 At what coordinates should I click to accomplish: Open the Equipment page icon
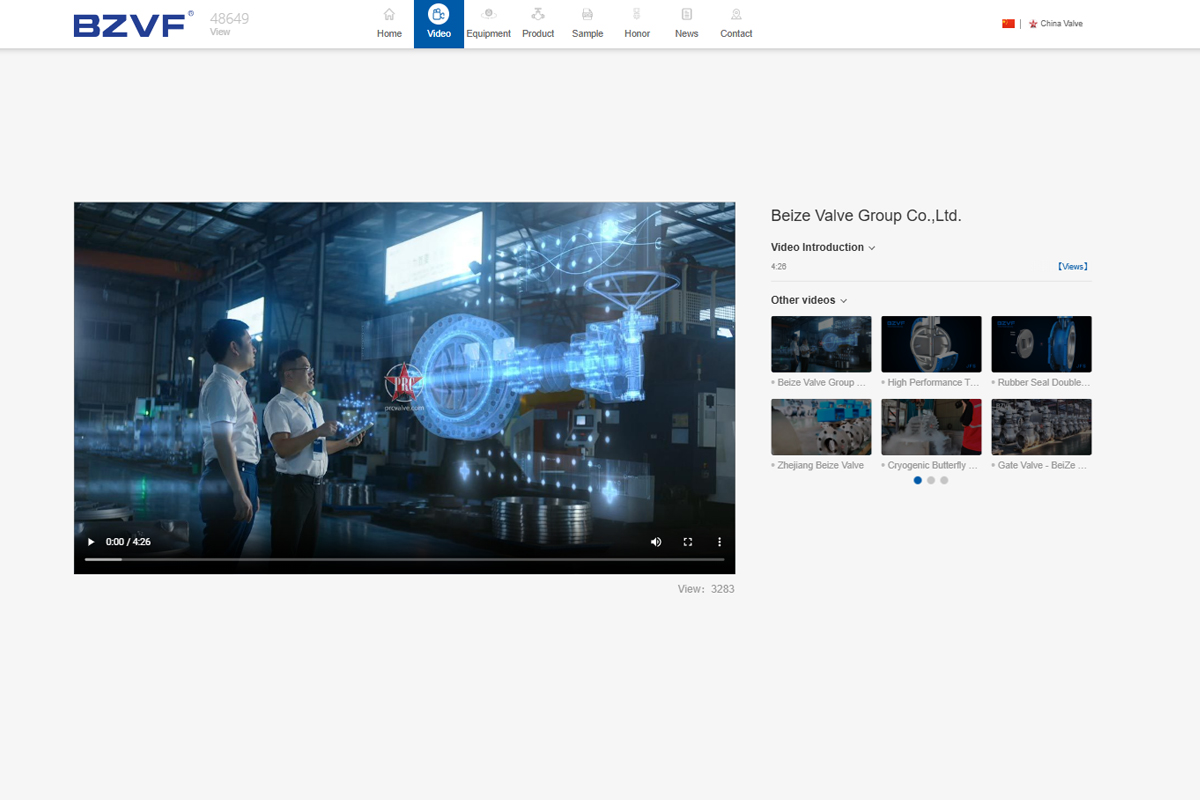[x=488, y=15]
